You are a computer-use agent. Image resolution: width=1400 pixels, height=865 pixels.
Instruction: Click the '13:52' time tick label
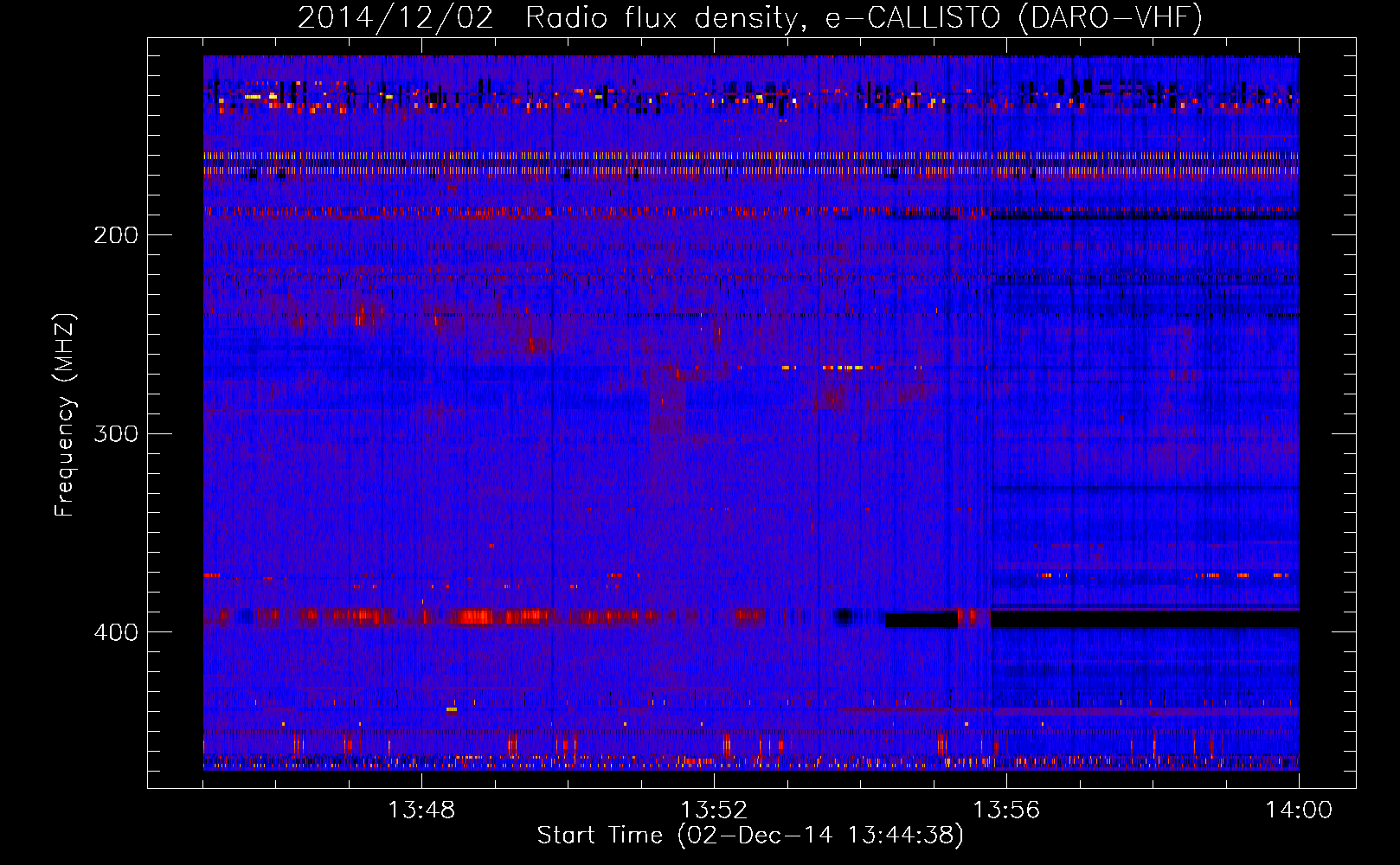tap(714, 810)
